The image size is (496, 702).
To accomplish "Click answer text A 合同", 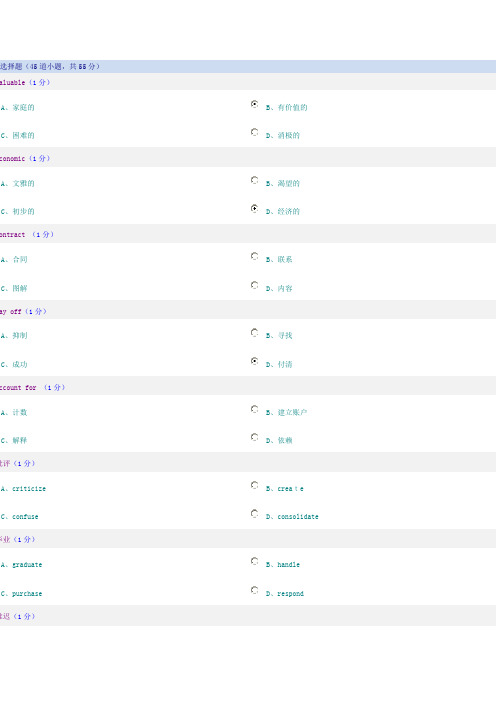I will pyautogui.click(x=14, y=259).
